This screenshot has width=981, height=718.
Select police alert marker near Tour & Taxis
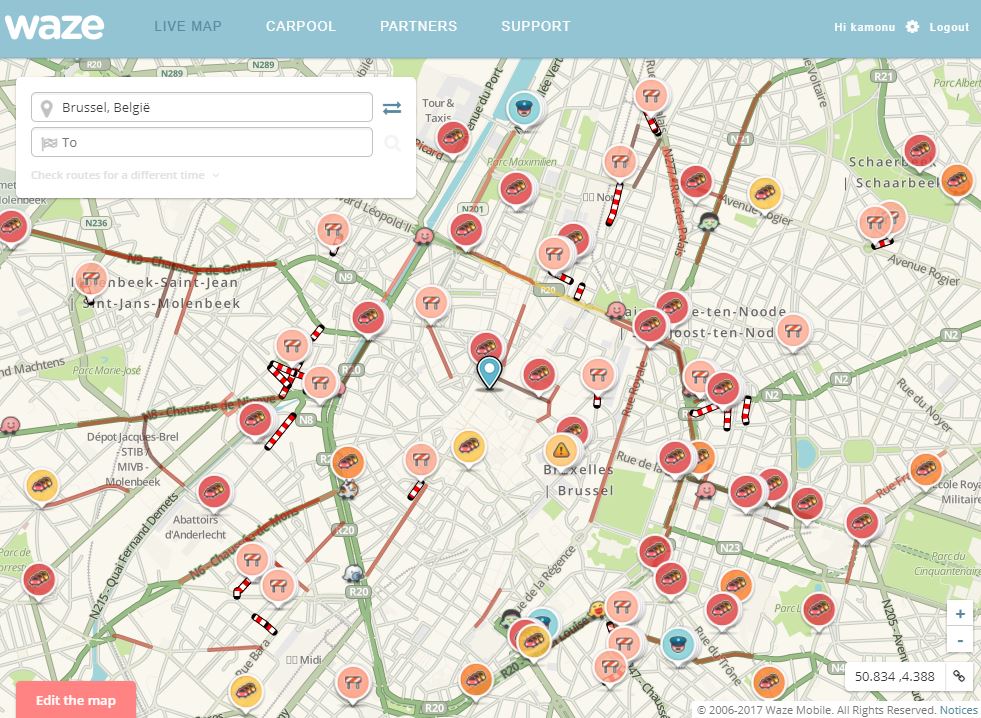pyautogui.click(x=522, y=107)
